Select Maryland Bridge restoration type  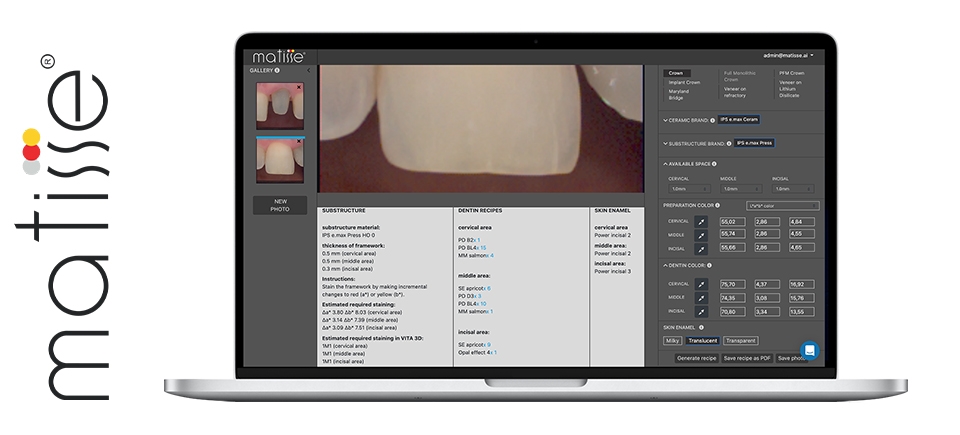679,94
